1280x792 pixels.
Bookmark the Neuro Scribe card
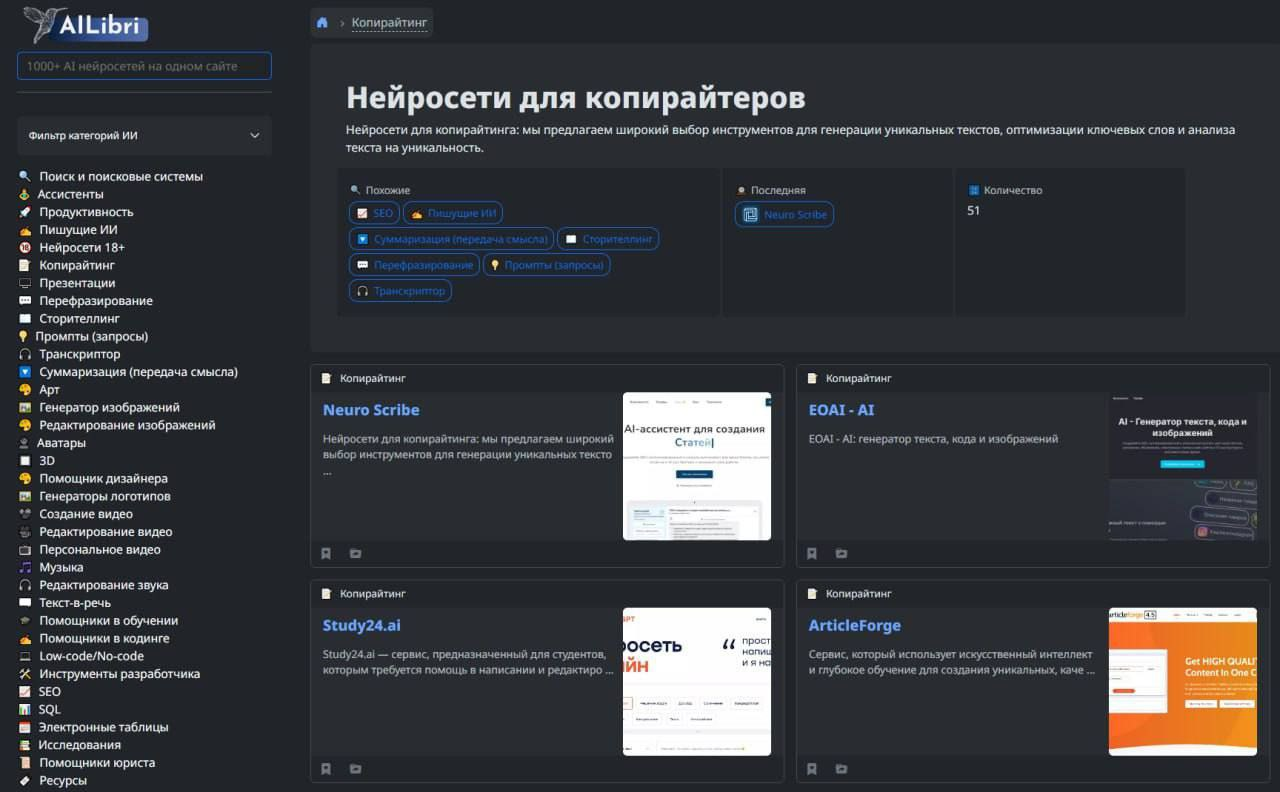(326, 553)
